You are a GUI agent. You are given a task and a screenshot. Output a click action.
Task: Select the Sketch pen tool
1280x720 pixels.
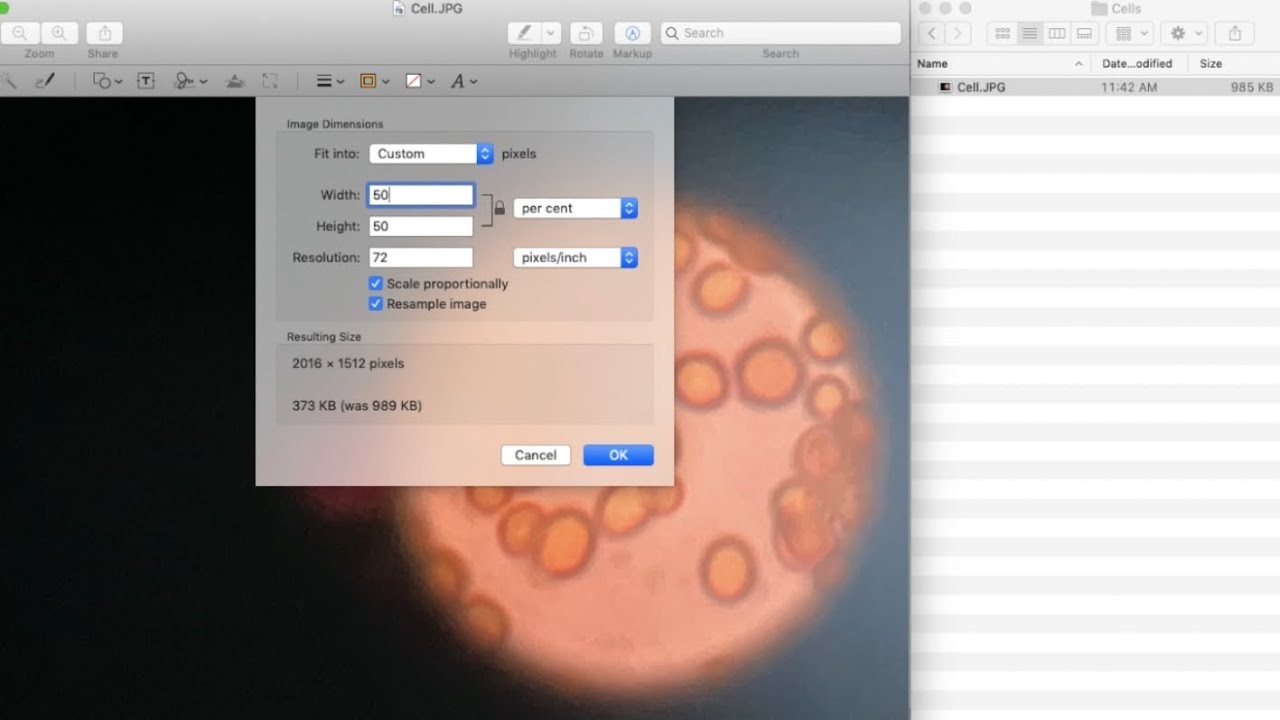click(44, 81)
